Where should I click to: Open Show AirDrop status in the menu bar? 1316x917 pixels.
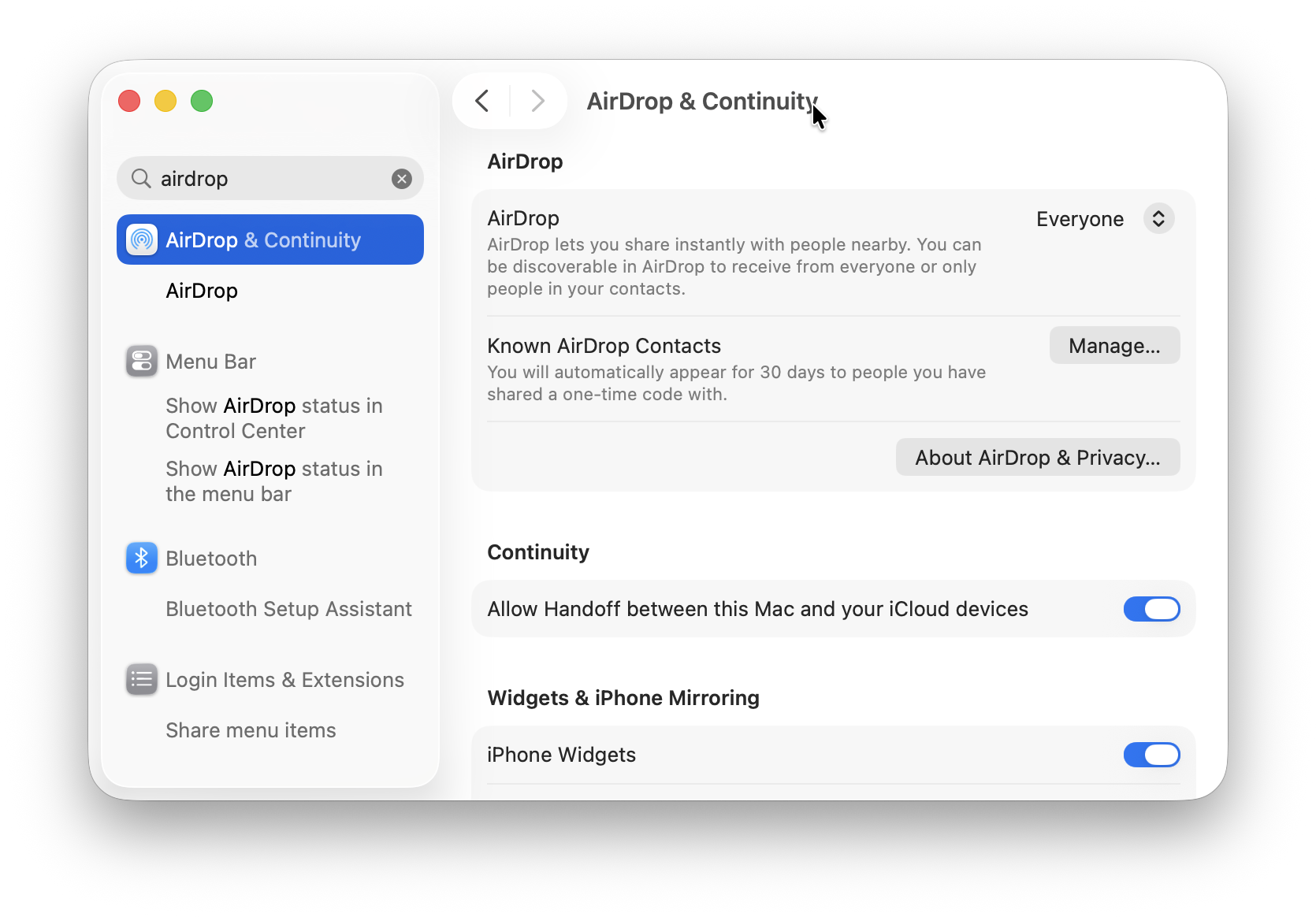[x=274, y=481]
